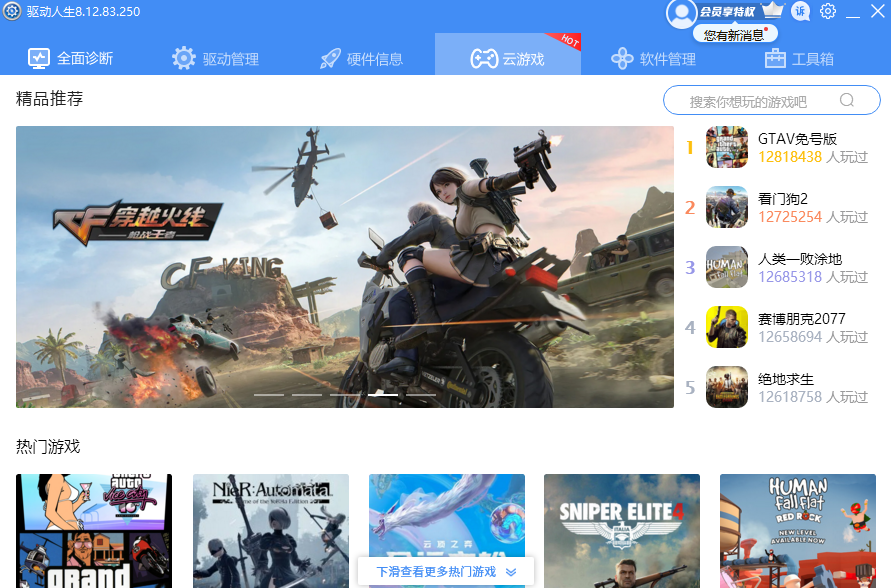The width and height of the screenshot is (891, 588).
Task: Open the 赛博朋克2077 title
Action: pos(802,319)
